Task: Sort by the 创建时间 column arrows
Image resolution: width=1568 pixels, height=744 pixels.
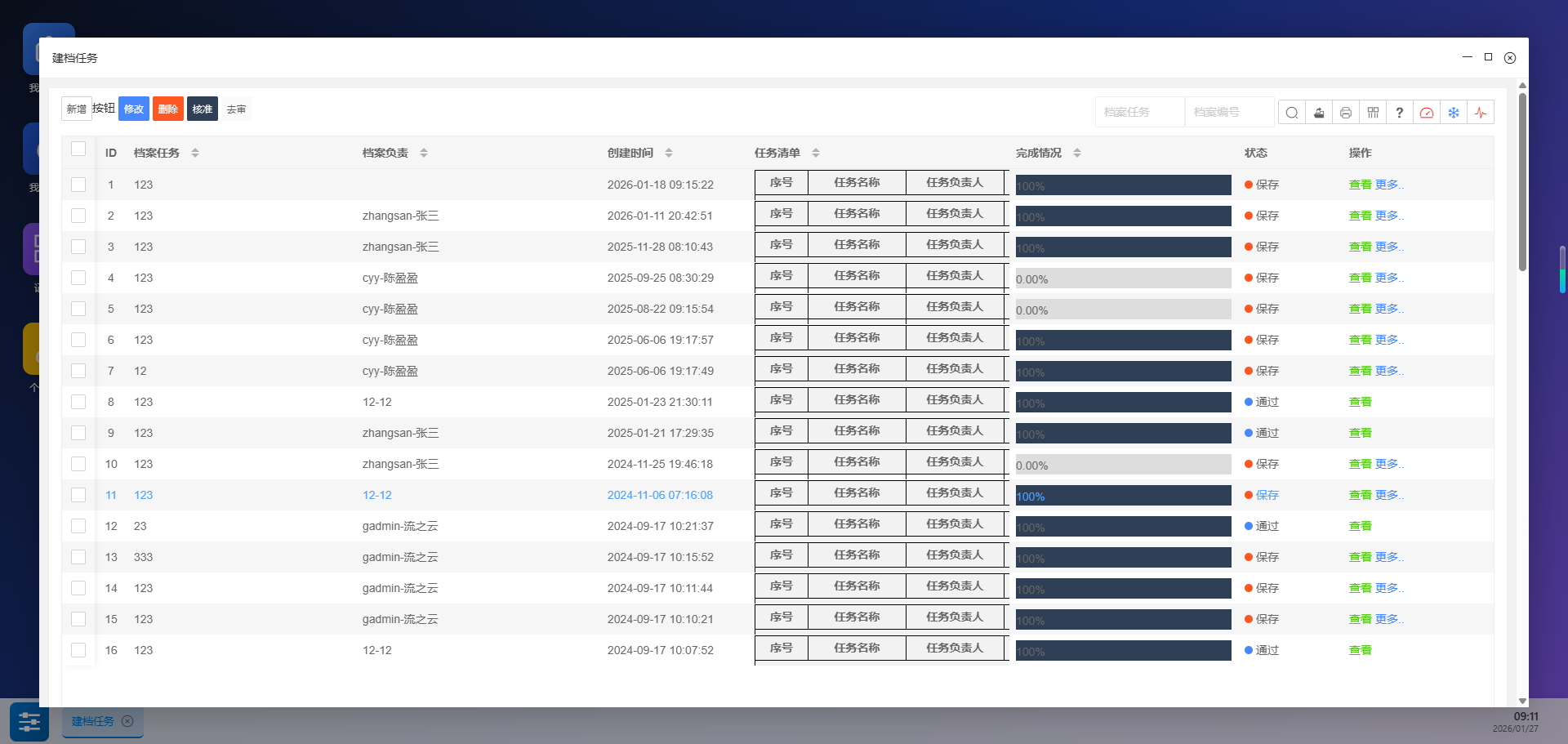Action: pyautogui.click(x=668, y=153)
